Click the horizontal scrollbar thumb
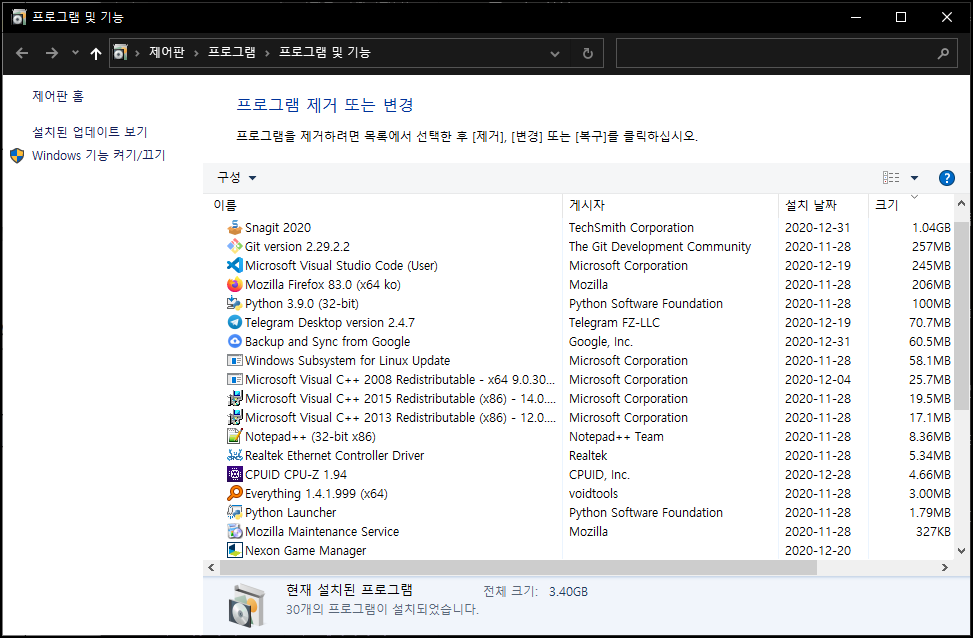The width and height of the screenshot is (973, 638). (518, 567)
